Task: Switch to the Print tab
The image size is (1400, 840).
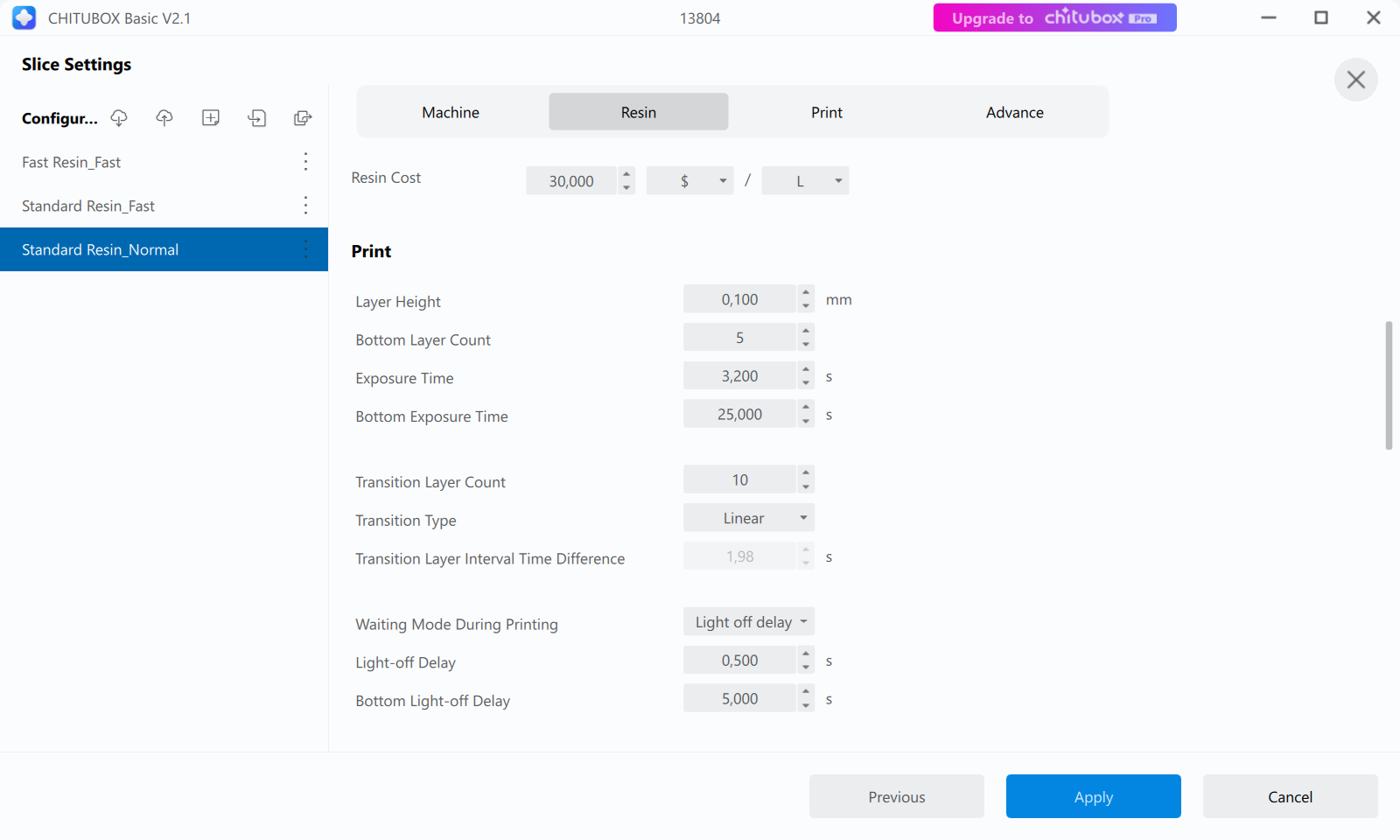Action: tap(827, 112)
